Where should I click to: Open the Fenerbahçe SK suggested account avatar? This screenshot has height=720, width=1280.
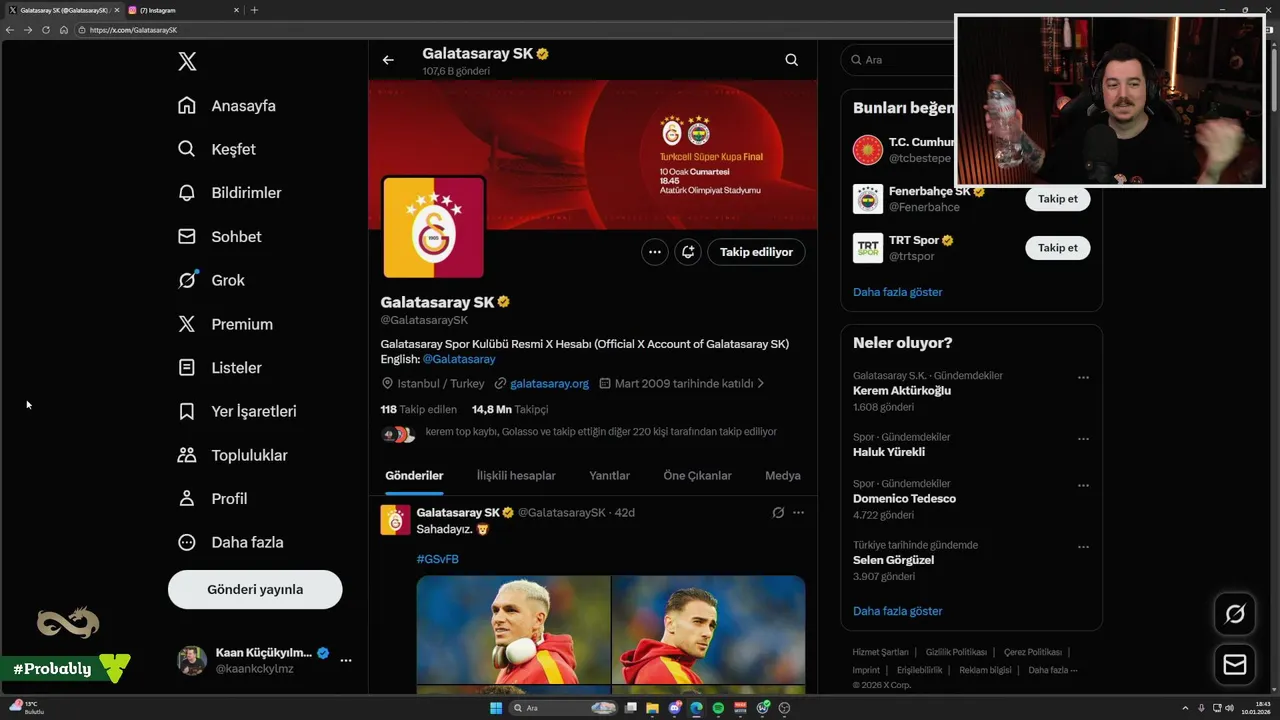(868, 199)
